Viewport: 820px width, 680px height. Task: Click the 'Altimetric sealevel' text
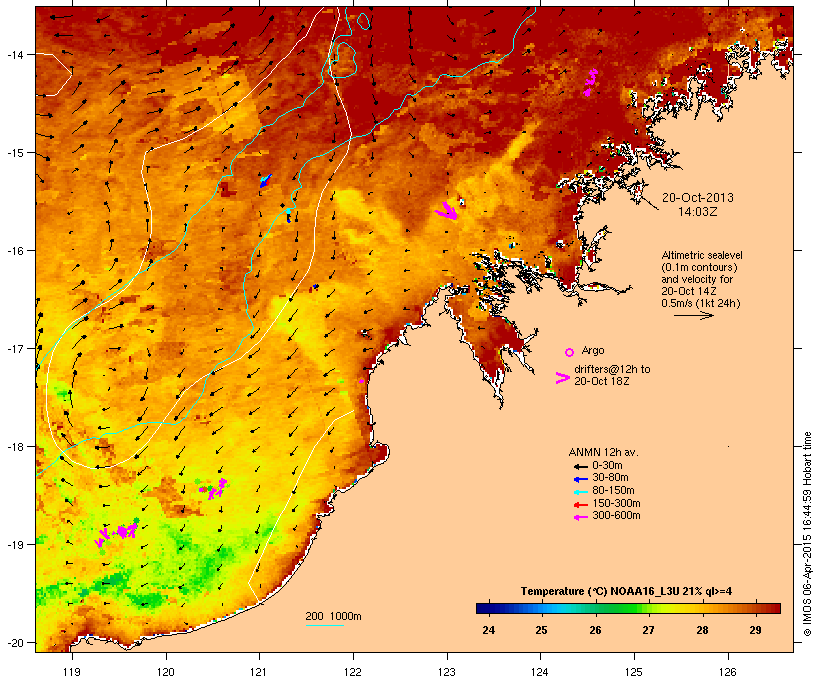[x=702, y=255]
